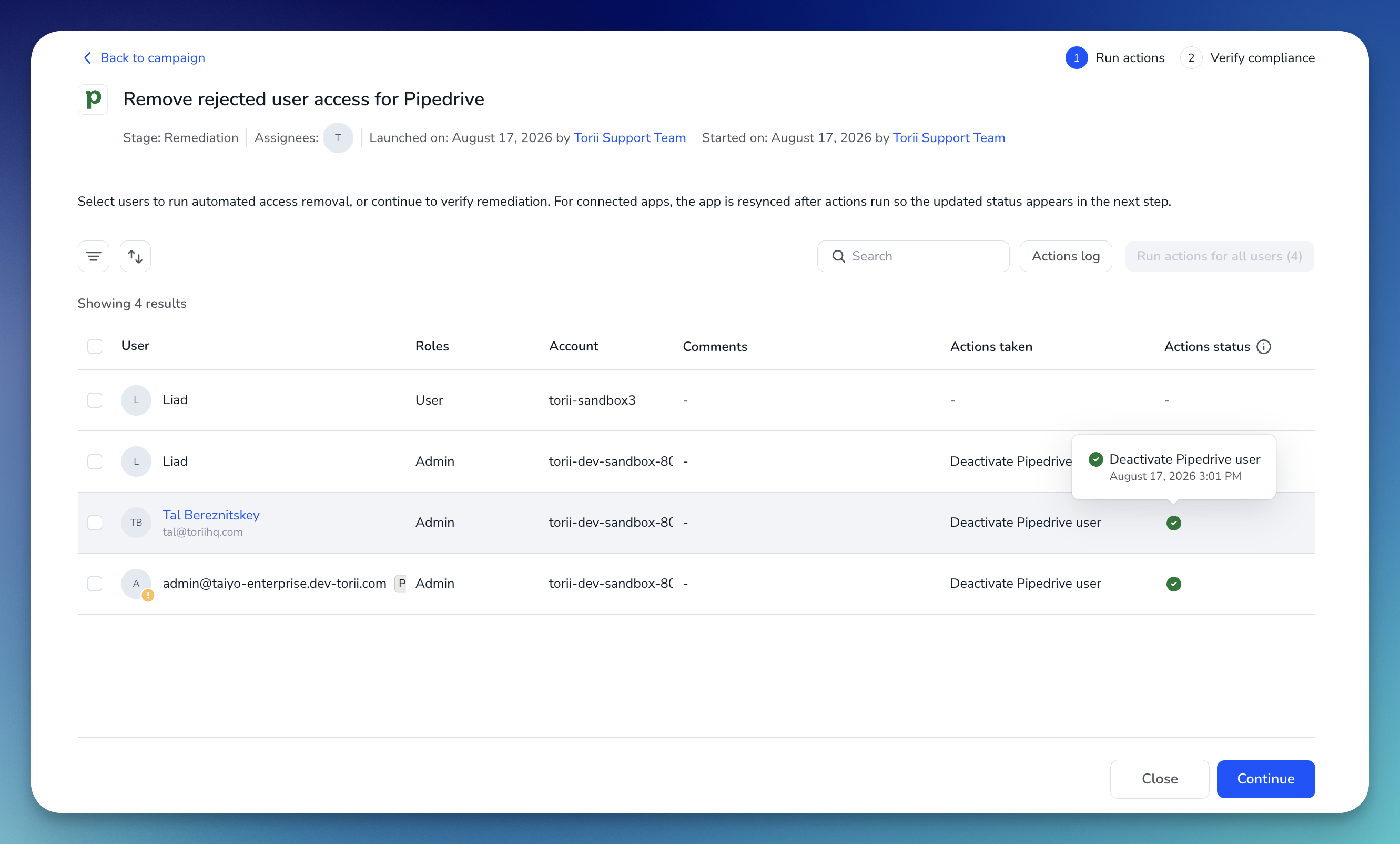This screenshot has height=844, width=1400.
Task: Click the Close button
Action: [x=1160, y=779]
